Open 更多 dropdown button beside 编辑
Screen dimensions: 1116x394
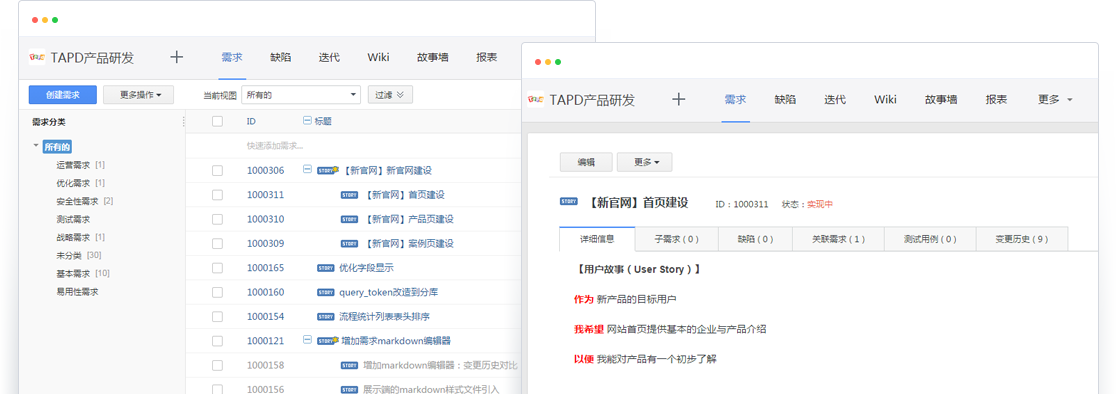[x=644, y=162]
